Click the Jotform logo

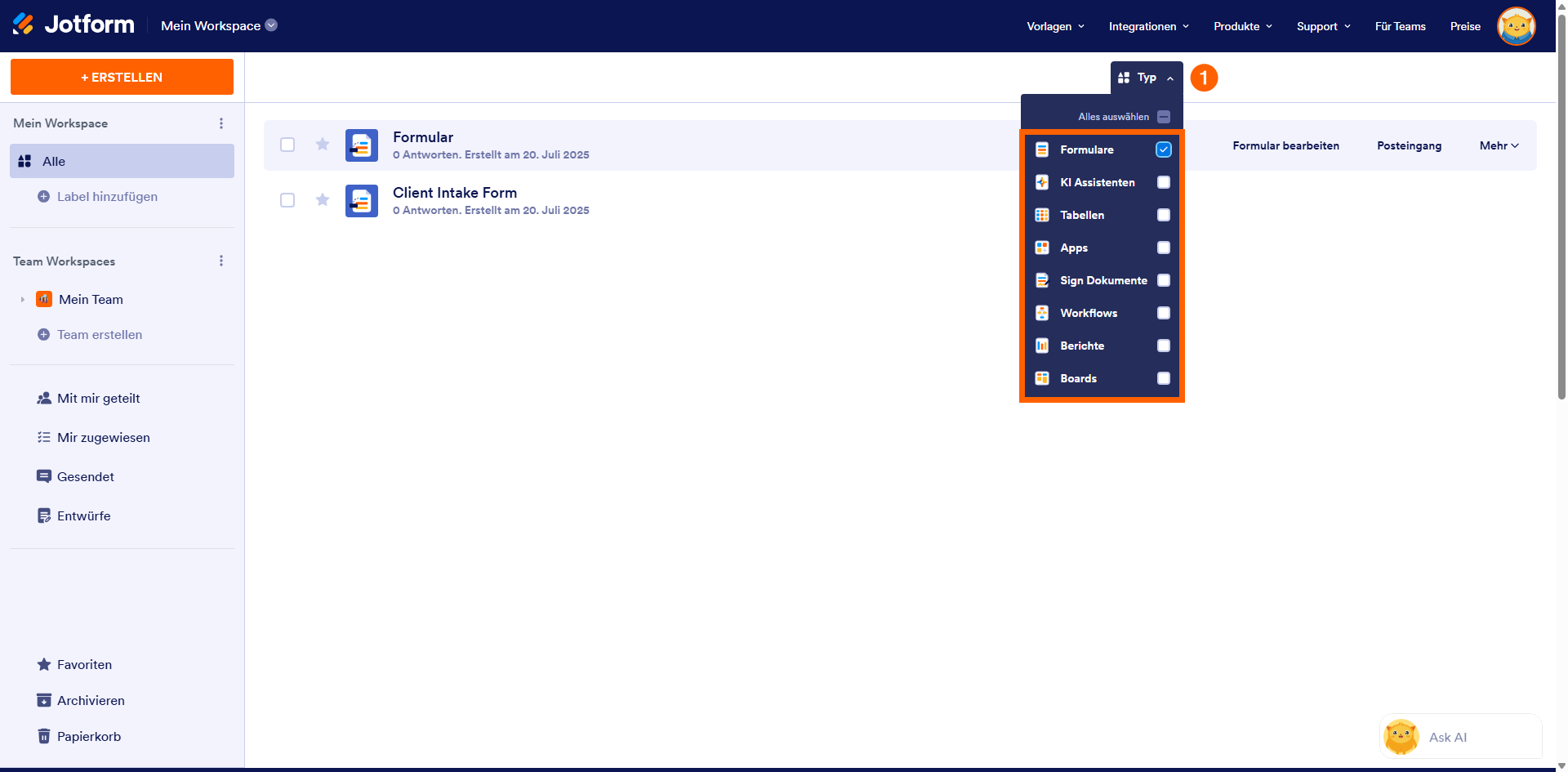point(73,25)
